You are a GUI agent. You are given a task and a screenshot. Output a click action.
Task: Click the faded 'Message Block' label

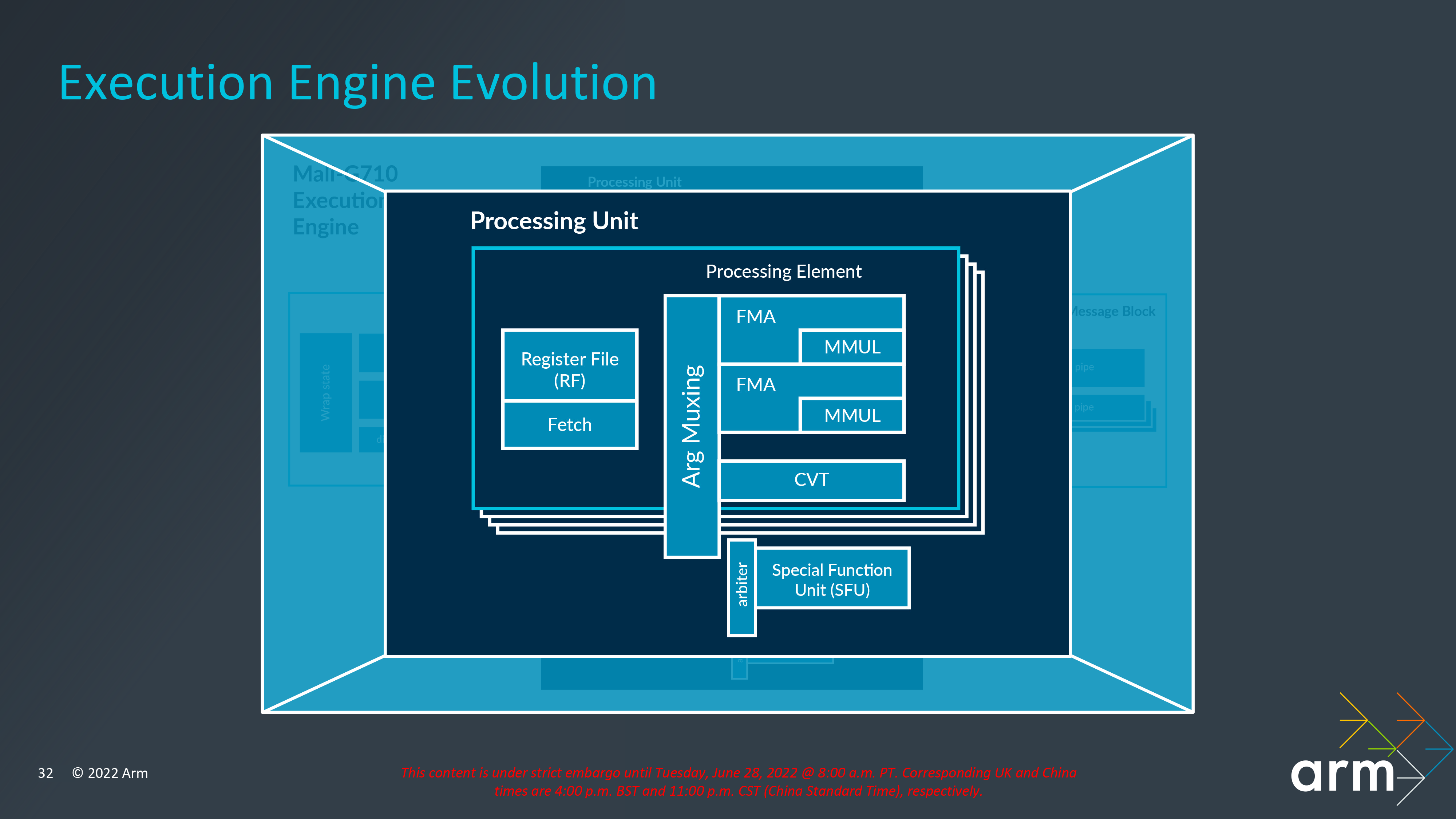[x=1113, y=312]
